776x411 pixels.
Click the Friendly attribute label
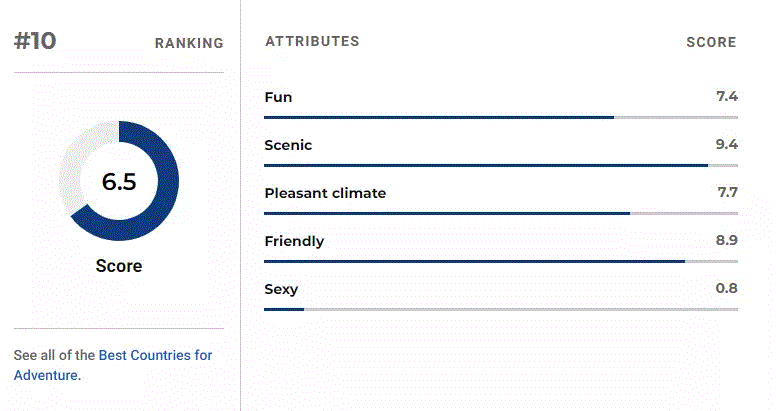[x=294, y=241]
